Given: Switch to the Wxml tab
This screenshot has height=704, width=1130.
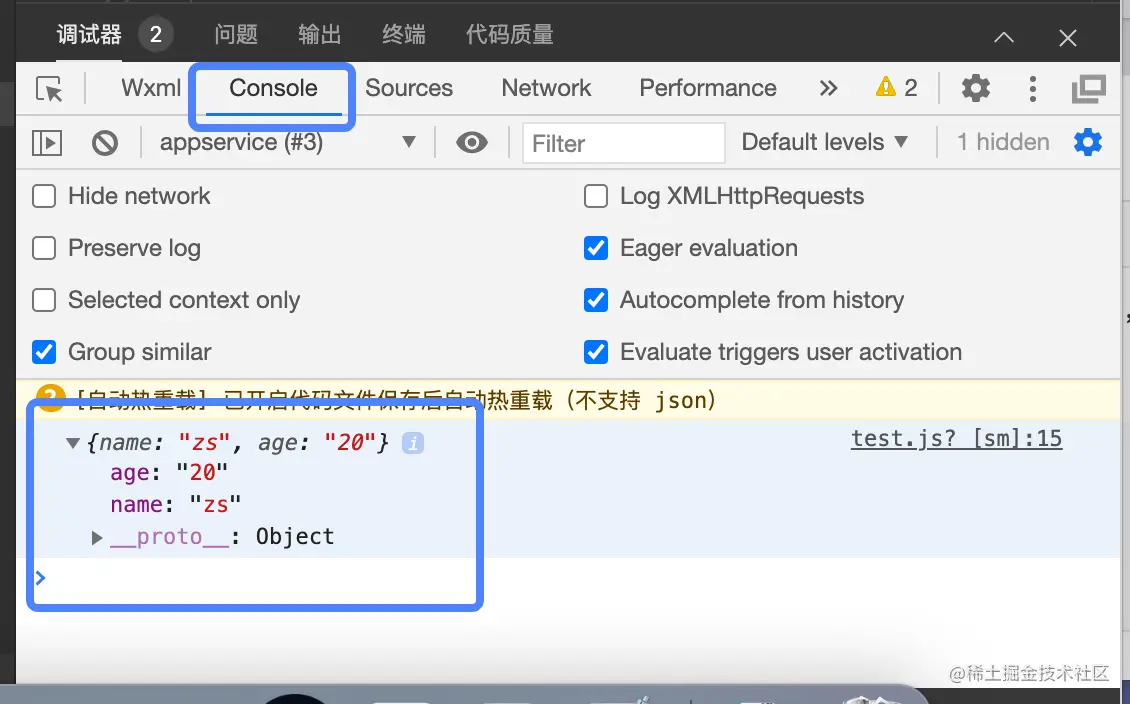Looking at the screenshot, I should pyautogui.click(x=151, y=88).
